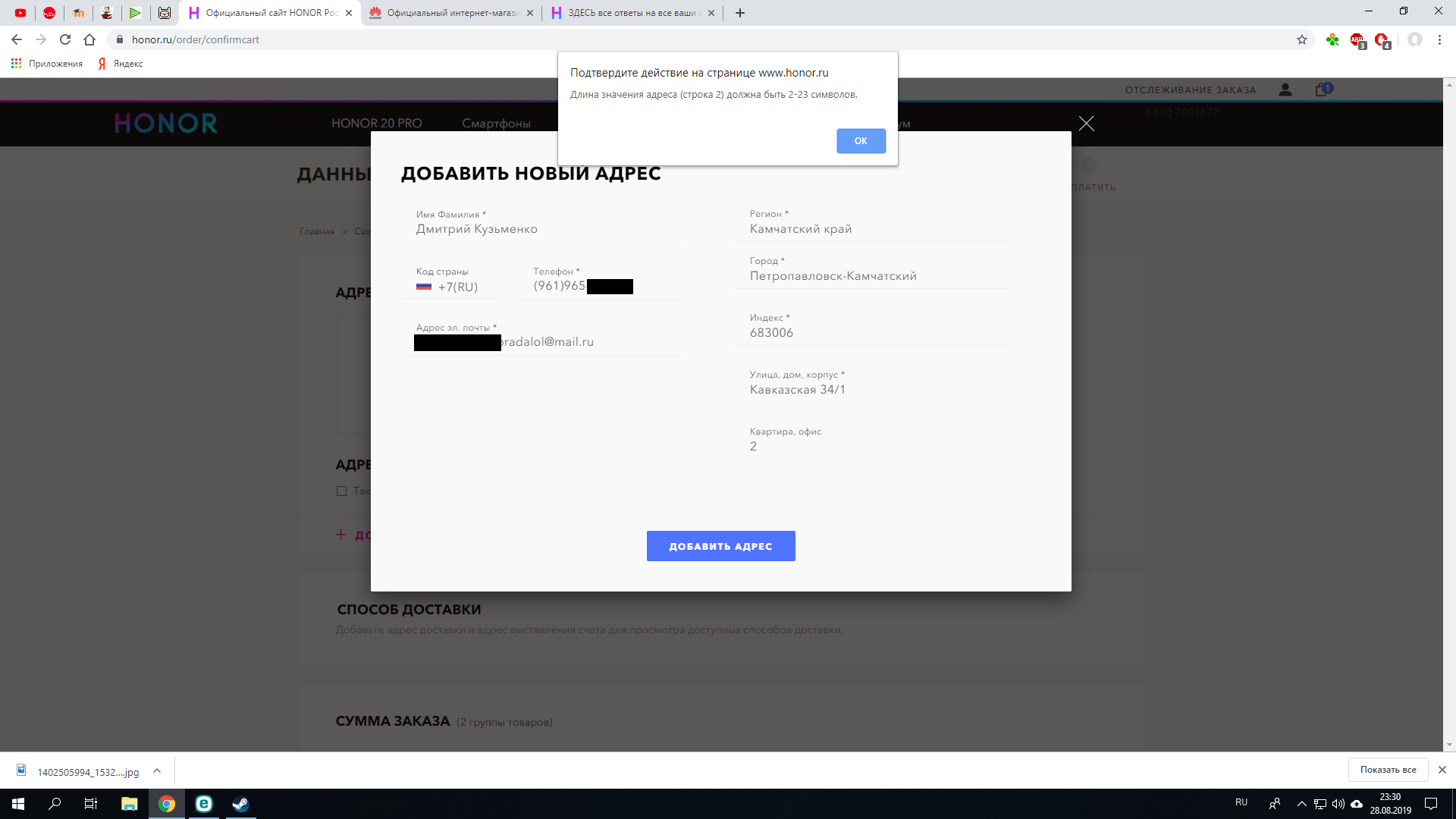The image size is (1456, 819).
Task: Click the RU language indicator
Action: [x=1241, y=802]
